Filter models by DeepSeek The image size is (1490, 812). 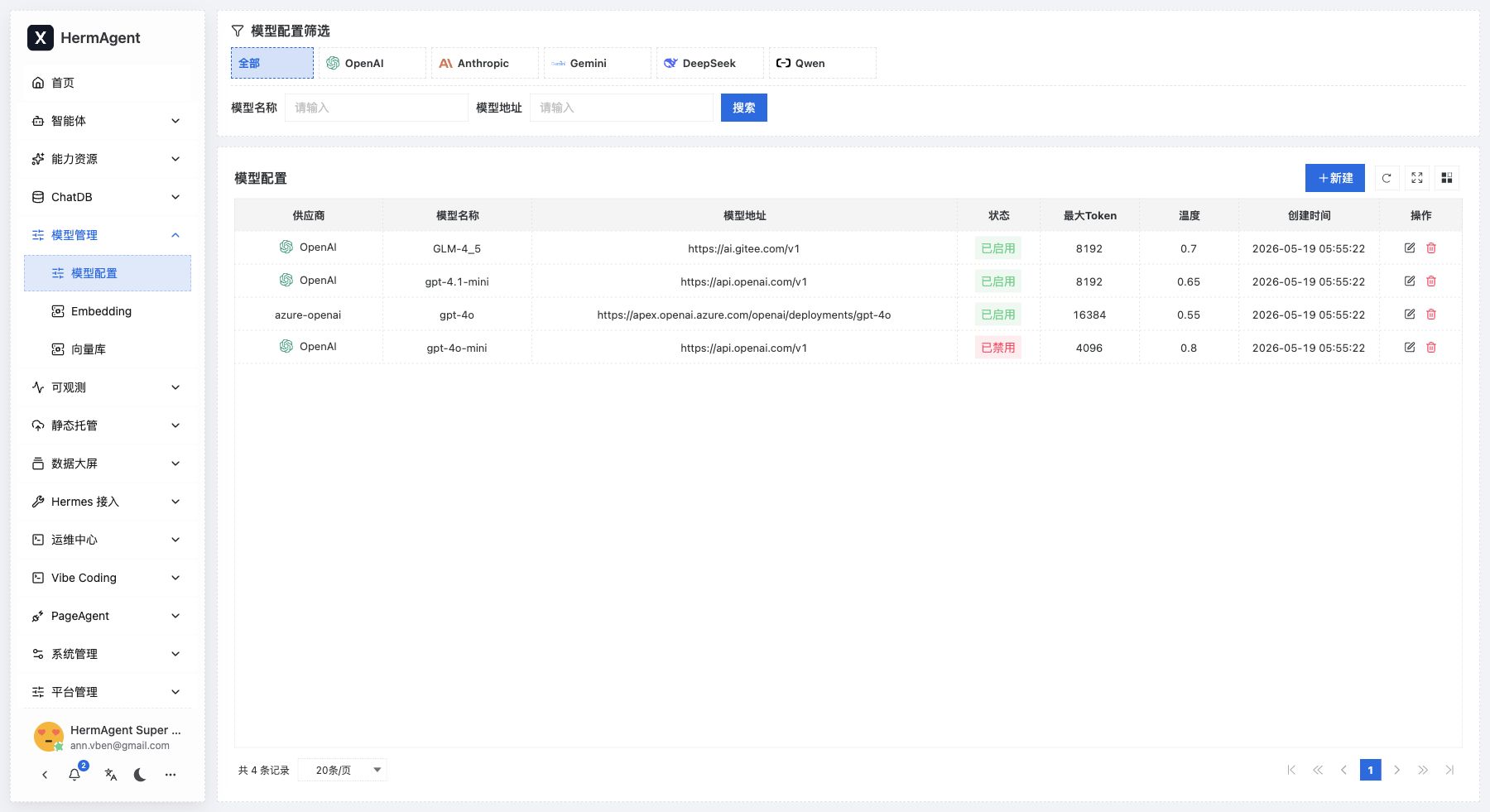pos(710,63)
